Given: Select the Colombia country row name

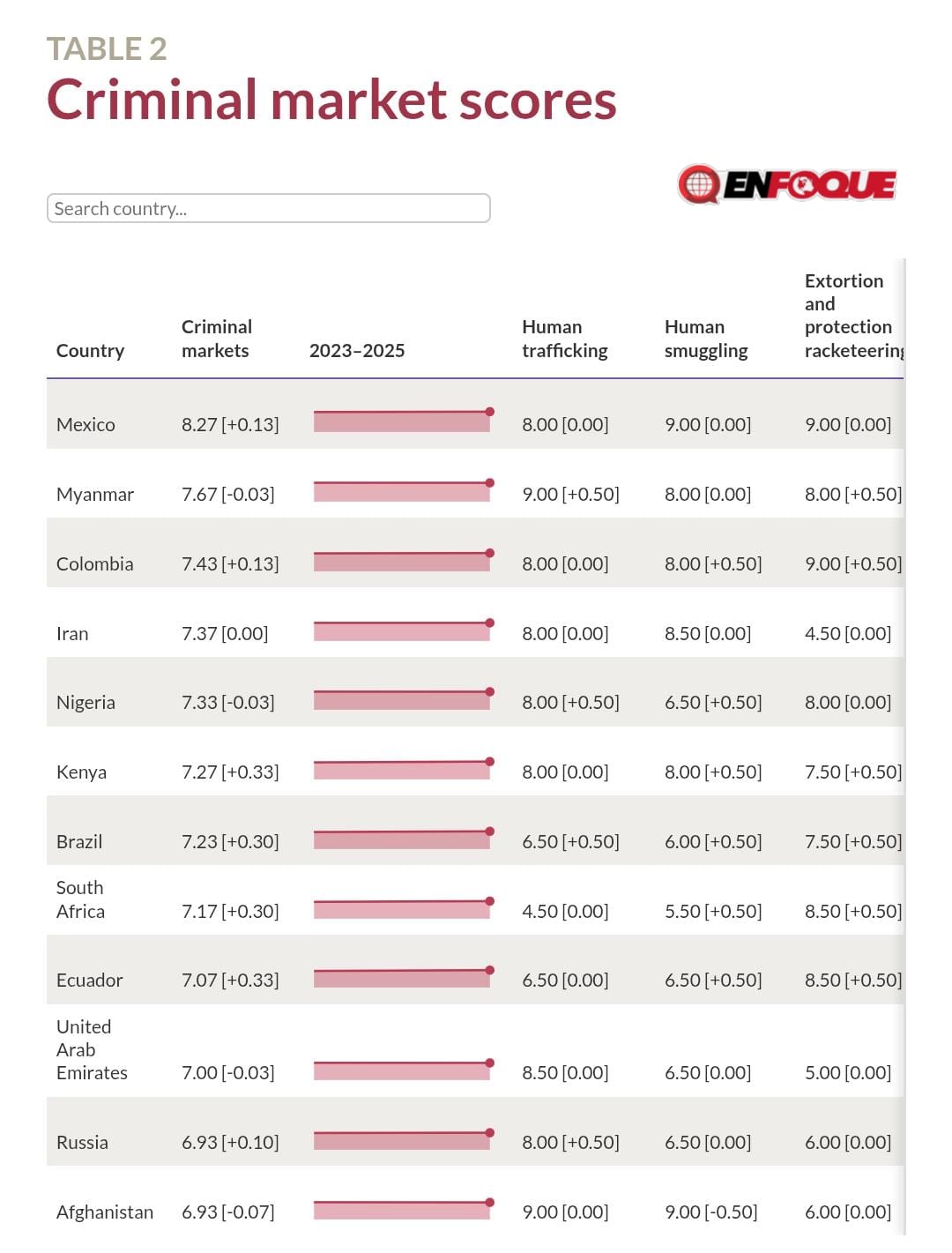Looking at the screenshot, I should click(x=94, y=564).
